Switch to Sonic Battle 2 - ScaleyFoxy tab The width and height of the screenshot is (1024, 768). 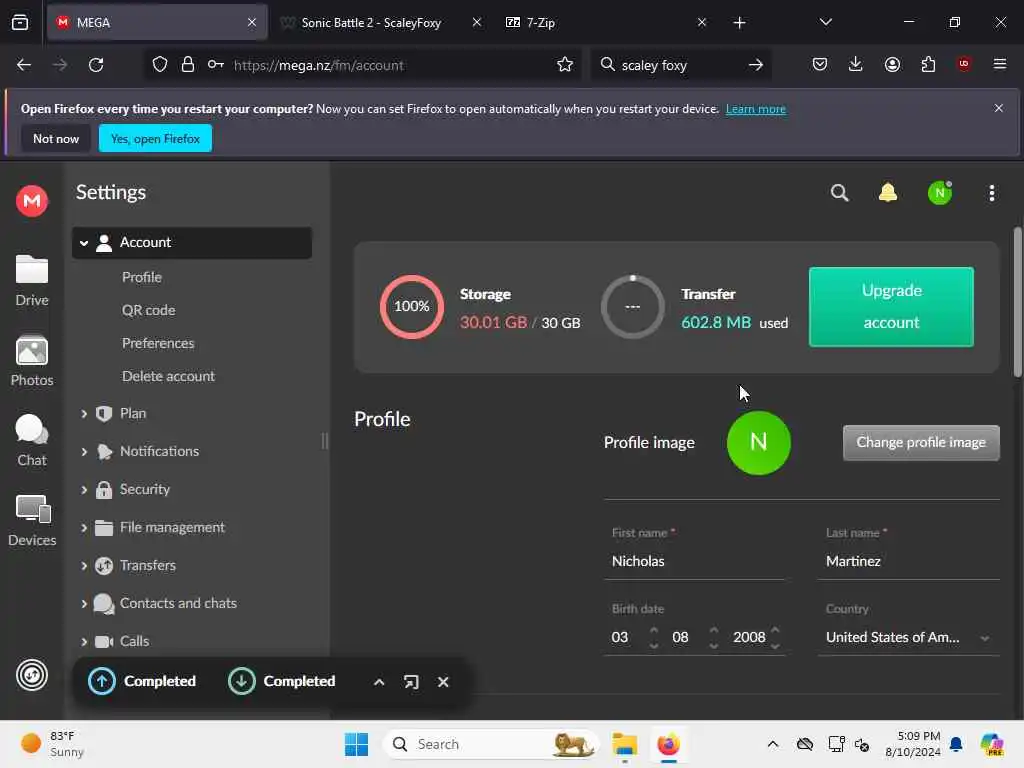click(372, 22)
